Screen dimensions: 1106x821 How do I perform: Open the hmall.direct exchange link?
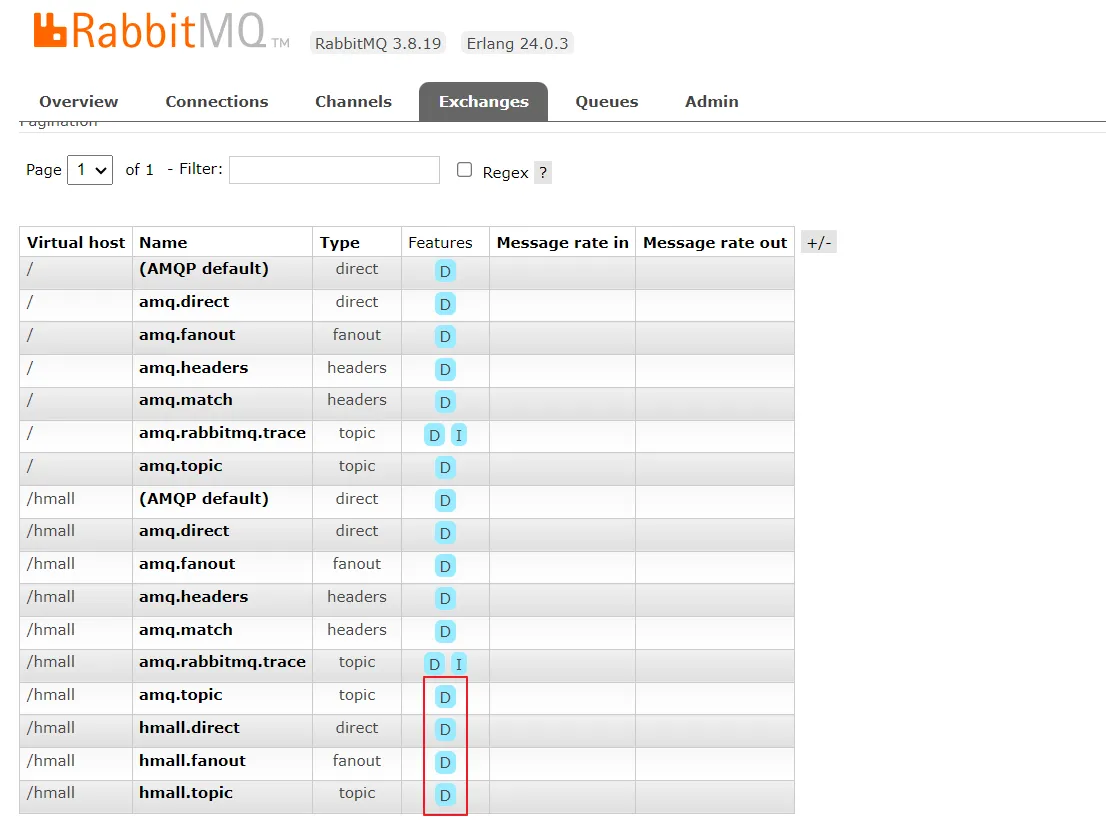[189, 728]
